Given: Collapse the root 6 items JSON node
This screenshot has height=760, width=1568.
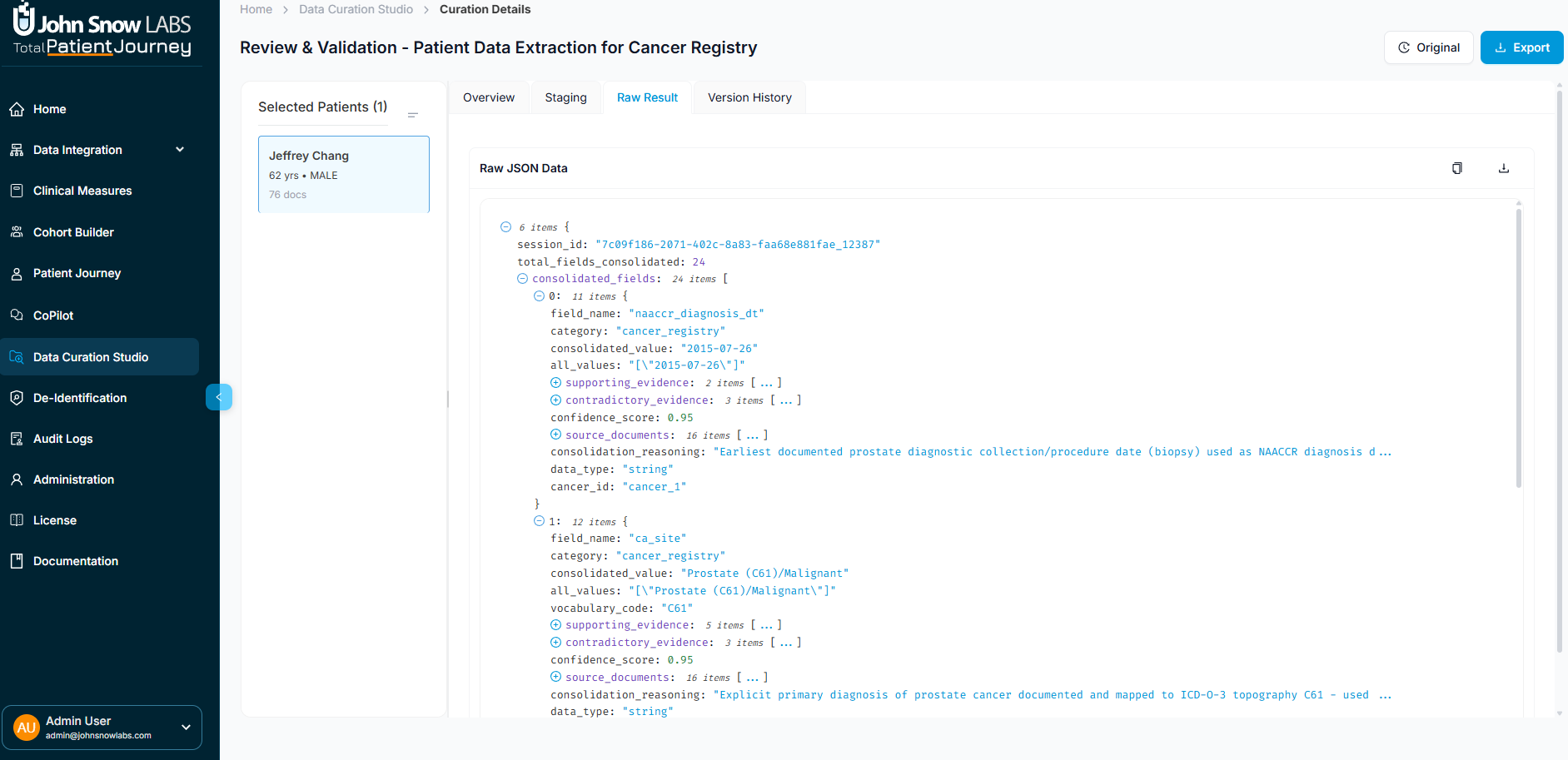Looking at the screenshot, I should (x=505, y=227).
